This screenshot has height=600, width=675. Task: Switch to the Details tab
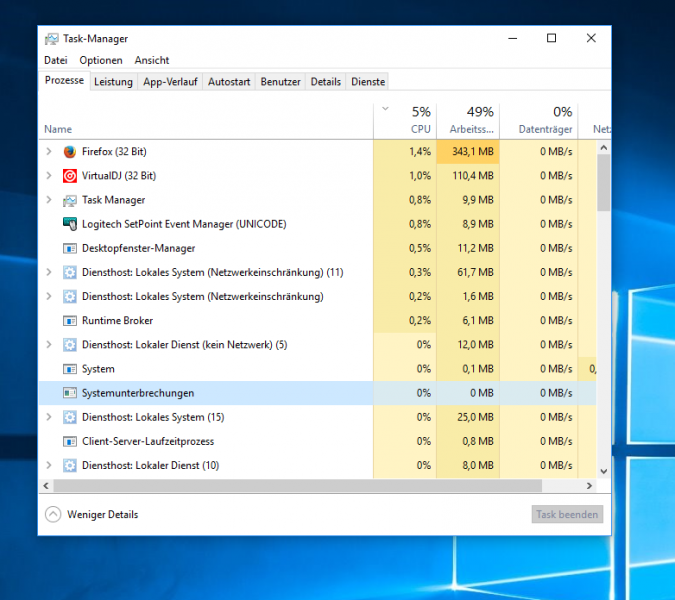click(325, 82)
